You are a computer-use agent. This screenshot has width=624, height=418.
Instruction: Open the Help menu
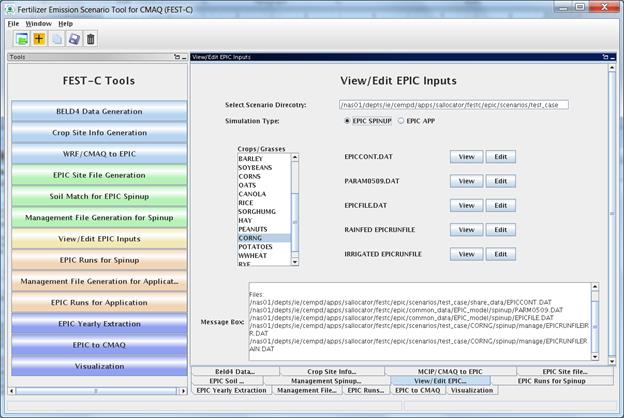[65, 23]
